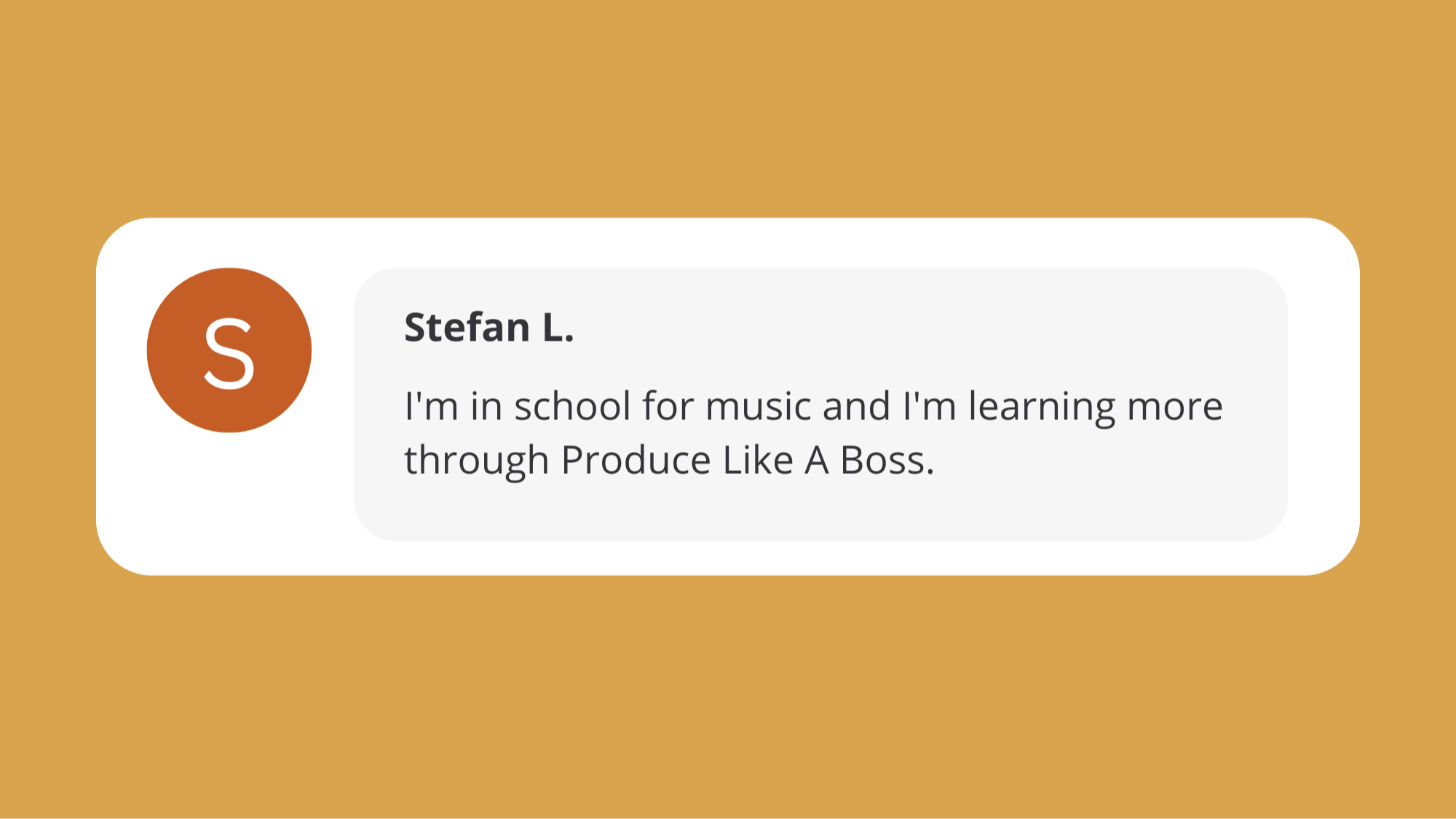Click the mustard background below the card
The height and width of the screenshot is (819, 1456).
pos(728,697)
